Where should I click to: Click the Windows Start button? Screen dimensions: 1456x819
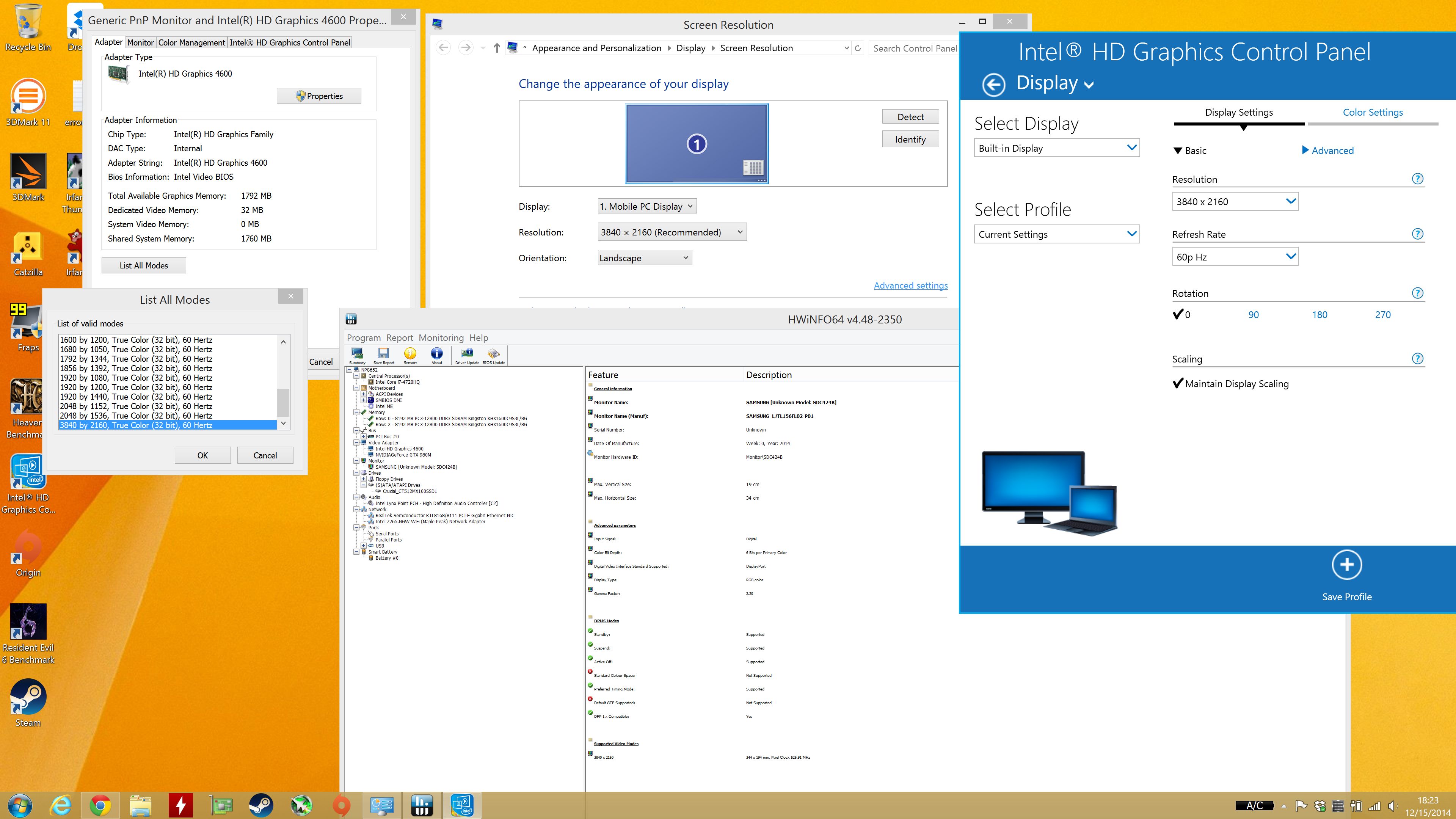click(x=20, y=805)
